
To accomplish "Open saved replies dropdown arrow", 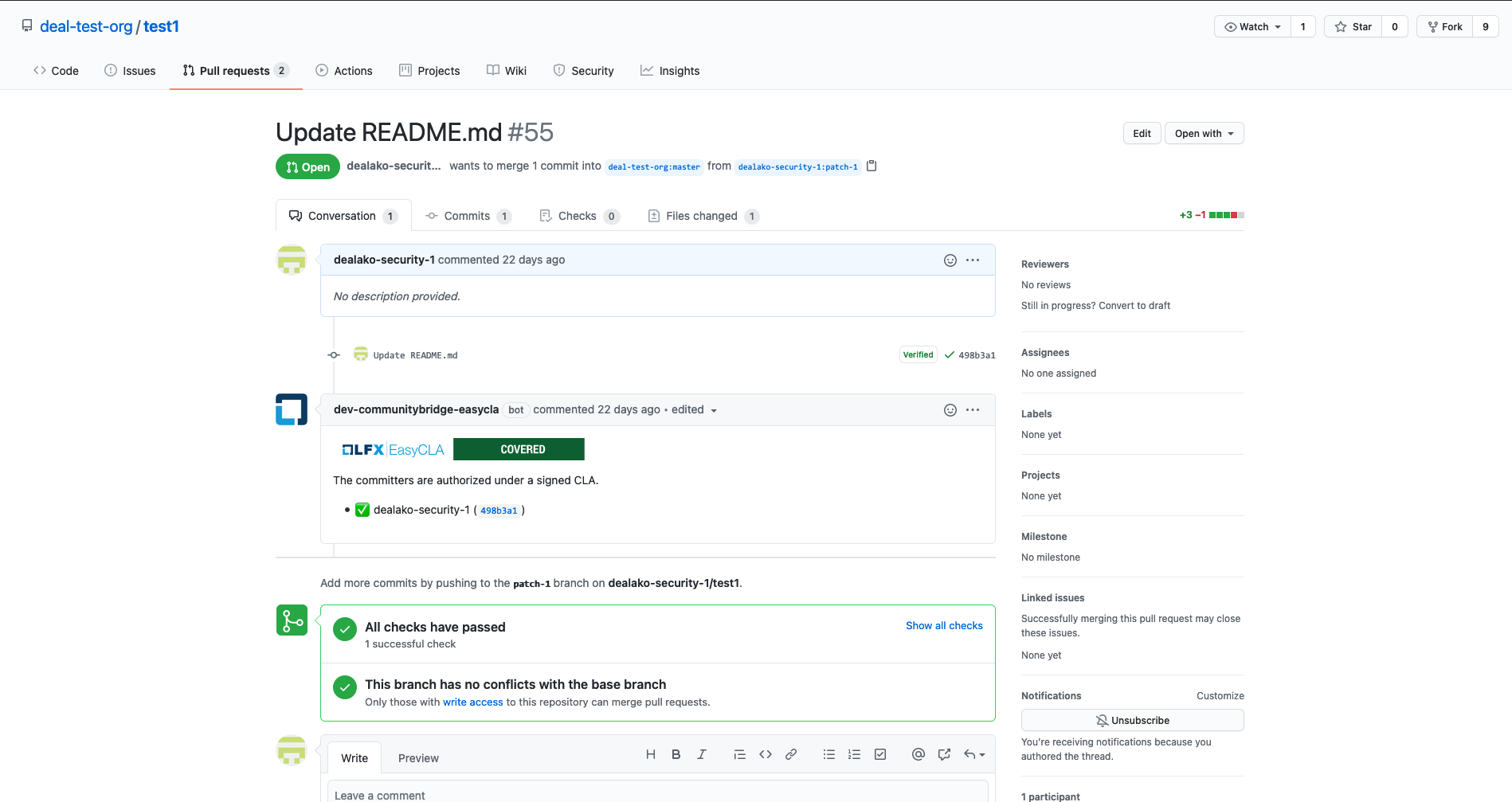I will tap(974, 754).
